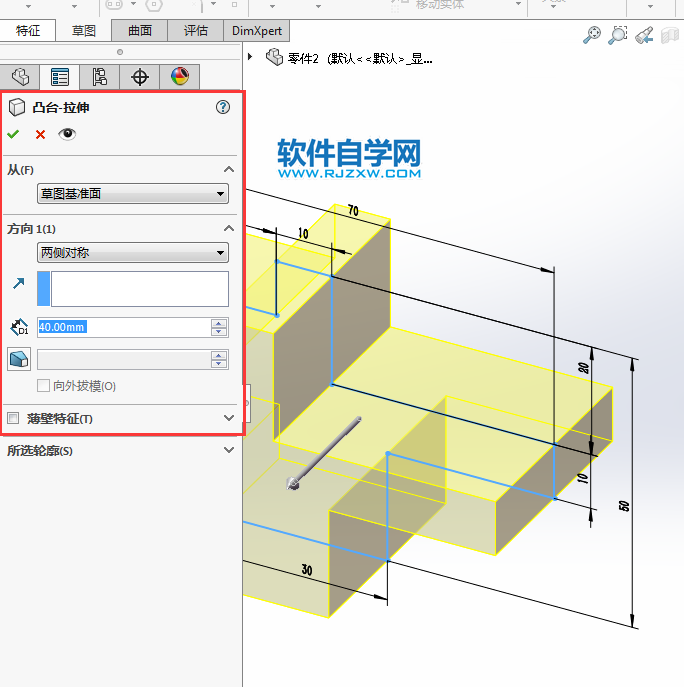684x687 pixels.
Task: Select the 70 dimension in the sketch
Action: click(x=353, y=211)
